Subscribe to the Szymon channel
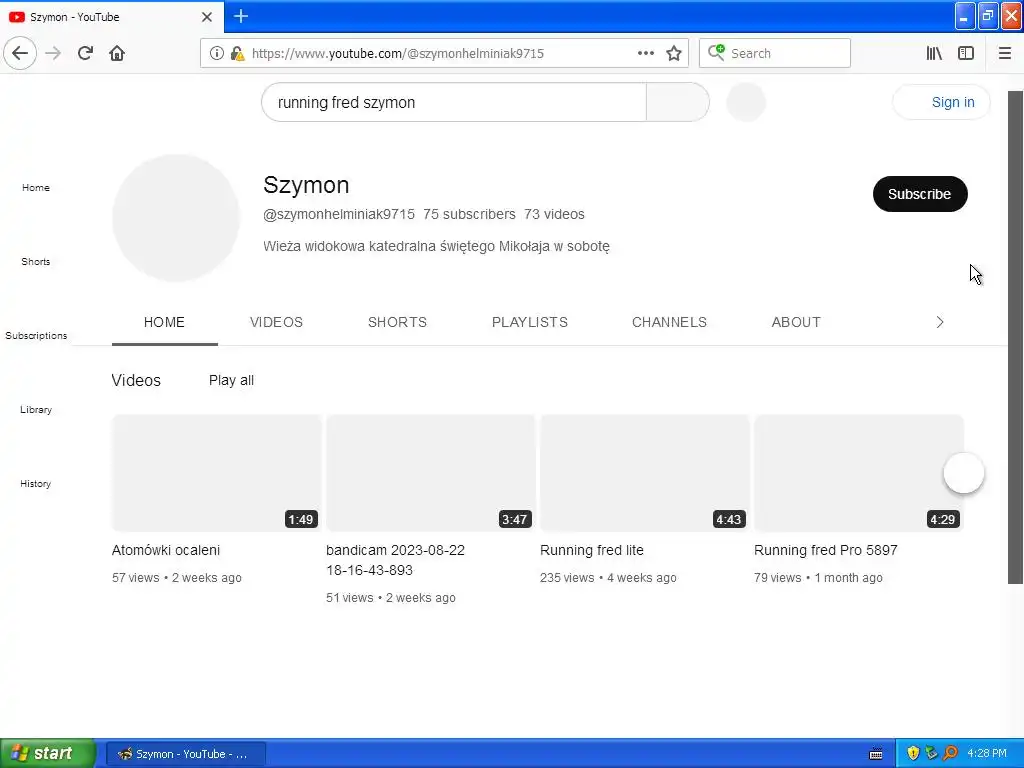Screen dimensions: 1024x768 920,194
